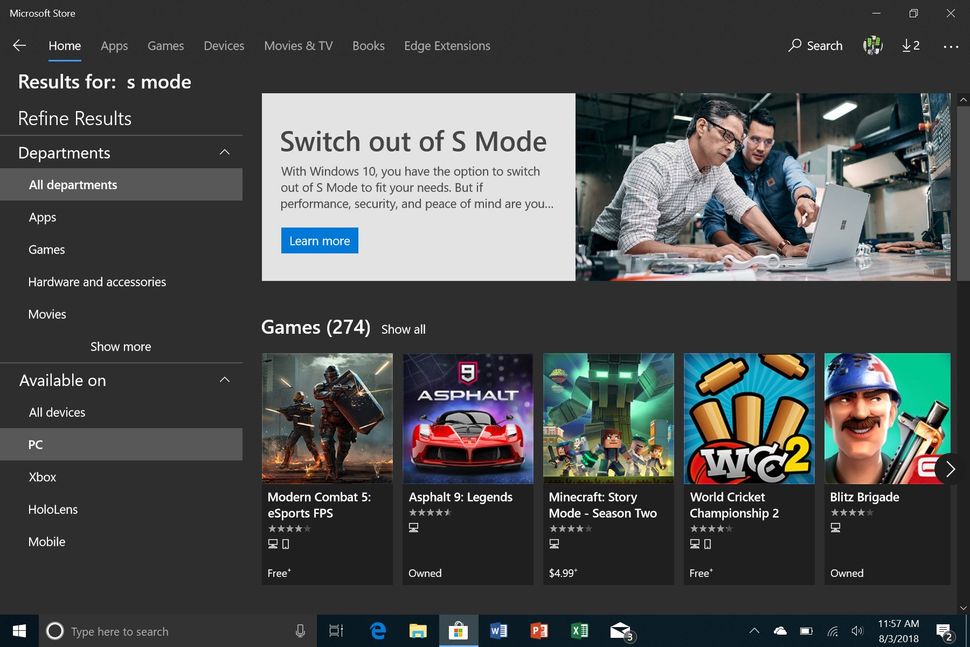
Task: Expand Show more departments
Action: [120, 346]
